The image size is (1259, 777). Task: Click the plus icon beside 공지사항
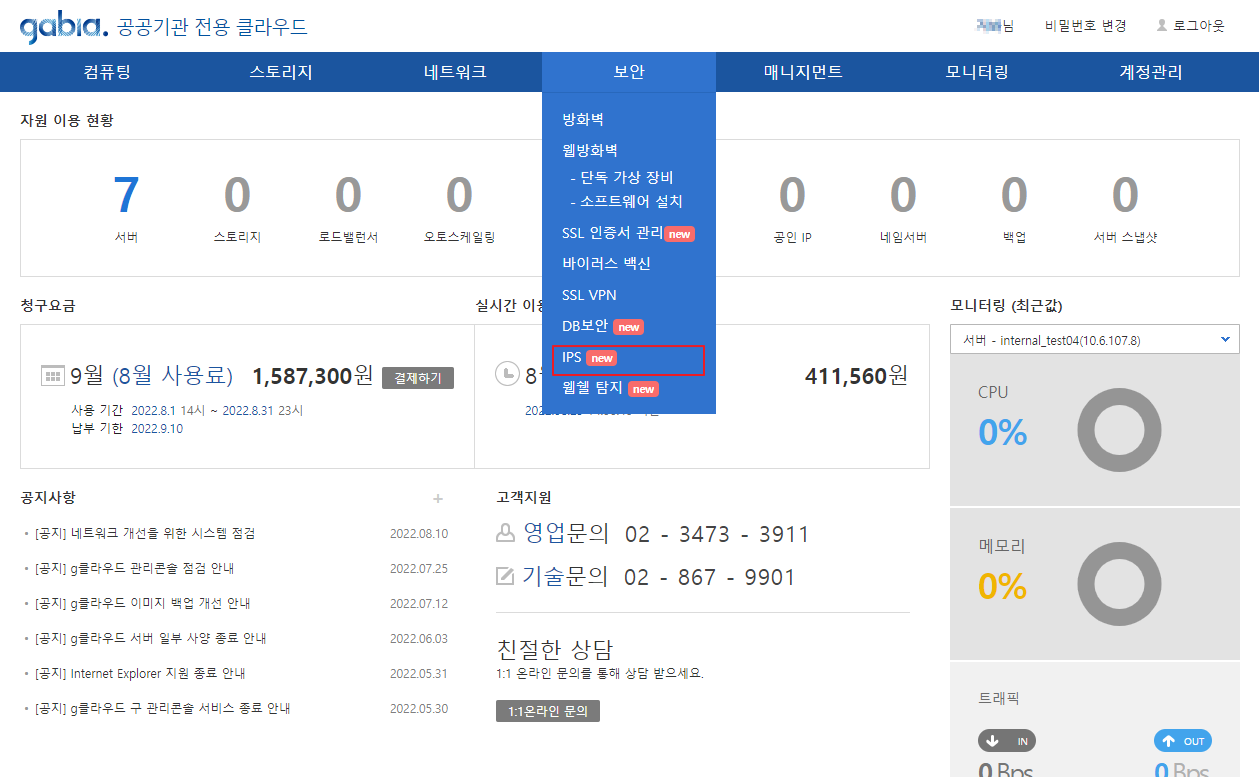[x=437, y=498]
